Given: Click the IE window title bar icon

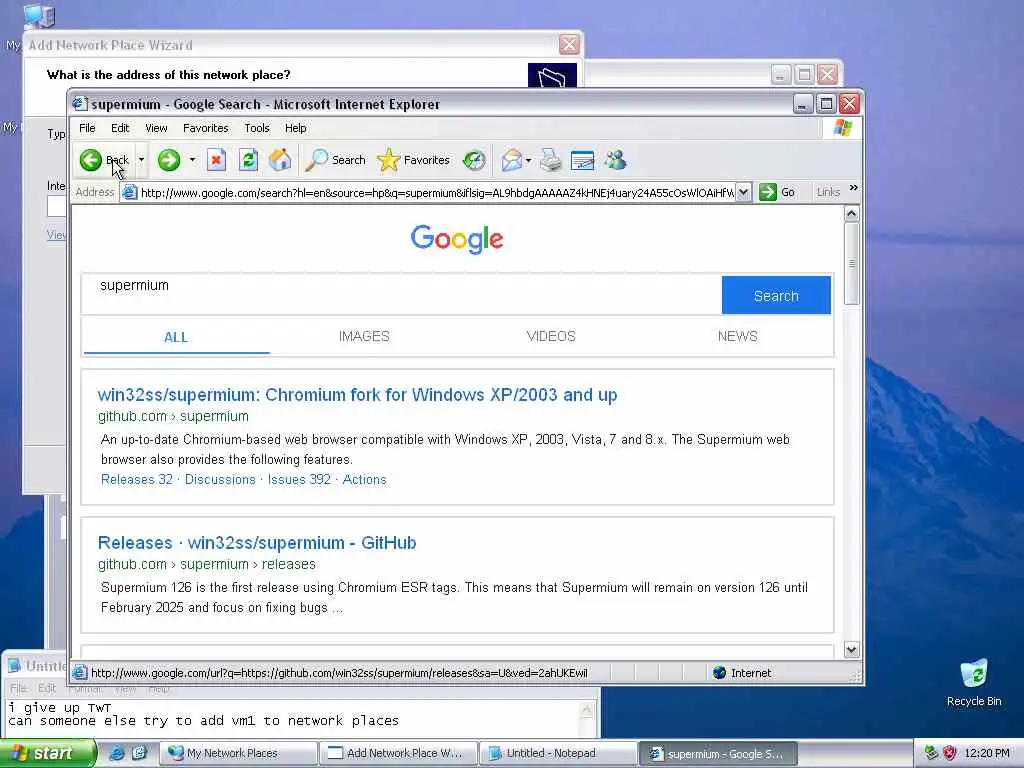Looking at the screenshot, I should pyautogui.click(x=80, y=104).
